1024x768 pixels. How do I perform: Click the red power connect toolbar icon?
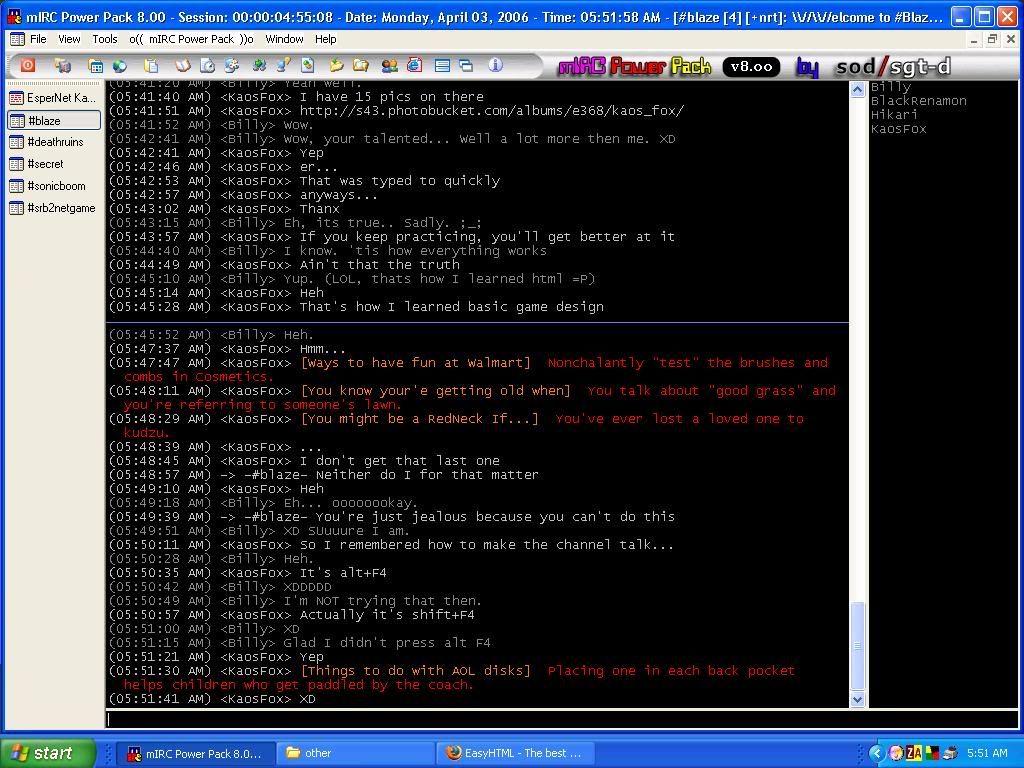click(x=28, y=65)
